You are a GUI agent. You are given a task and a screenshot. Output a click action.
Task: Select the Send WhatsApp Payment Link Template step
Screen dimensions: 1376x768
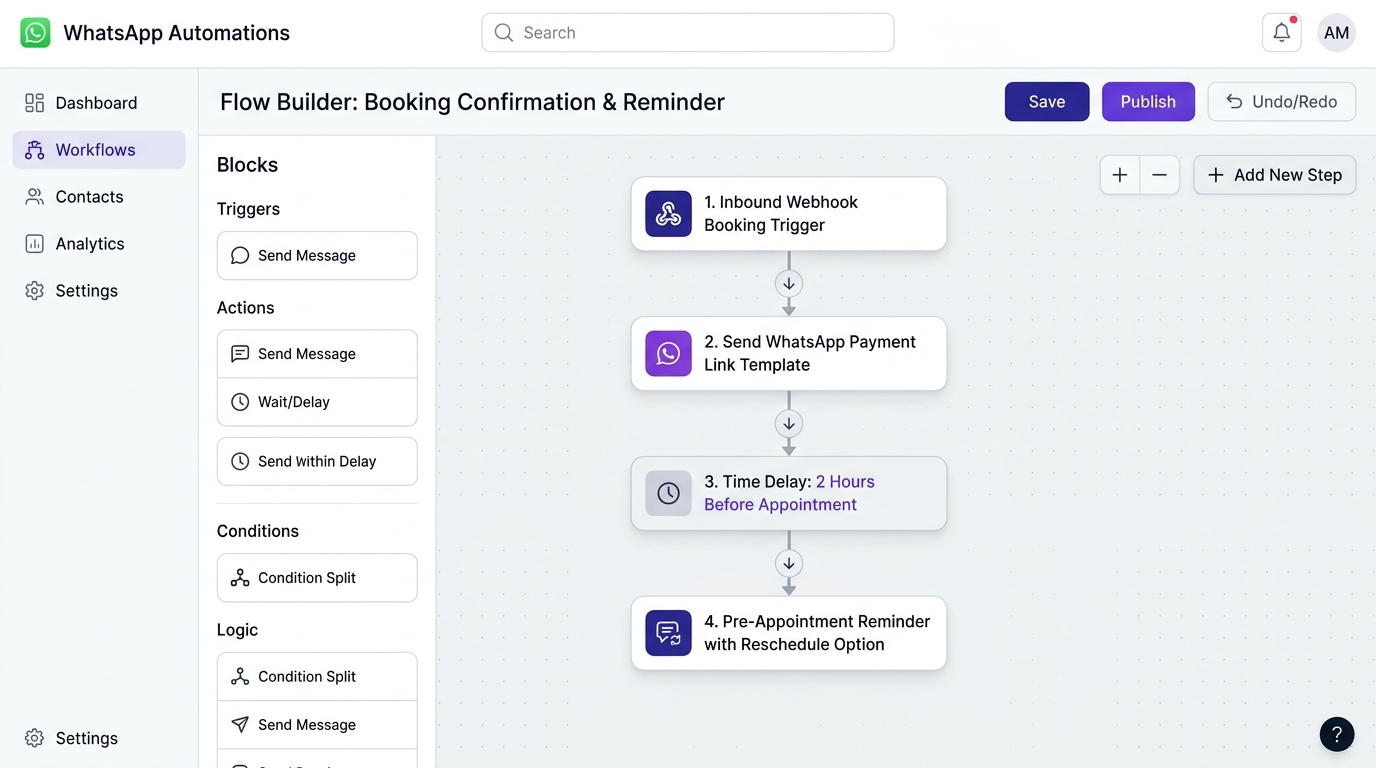[789, 354]
